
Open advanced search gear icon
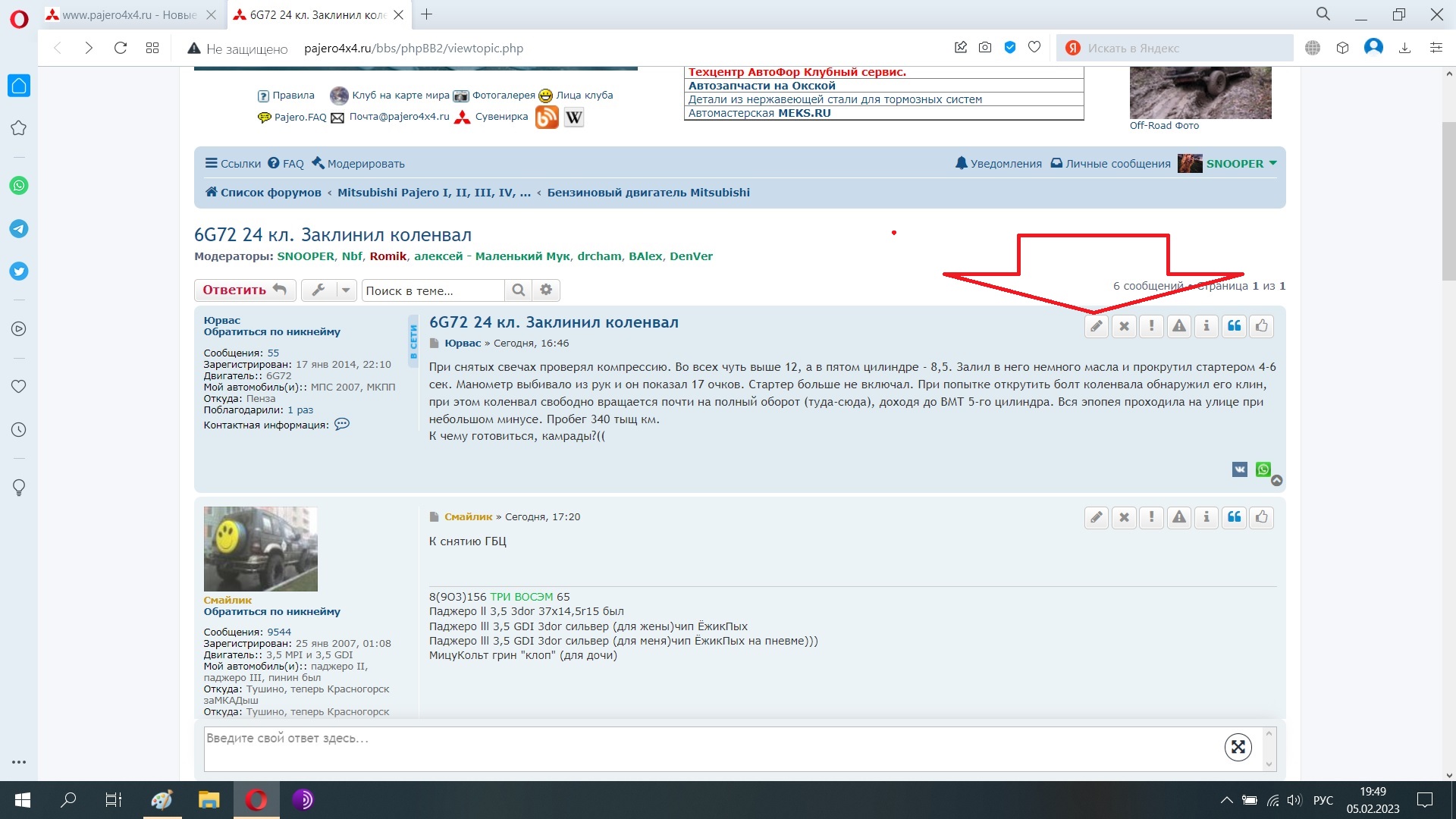546,290
